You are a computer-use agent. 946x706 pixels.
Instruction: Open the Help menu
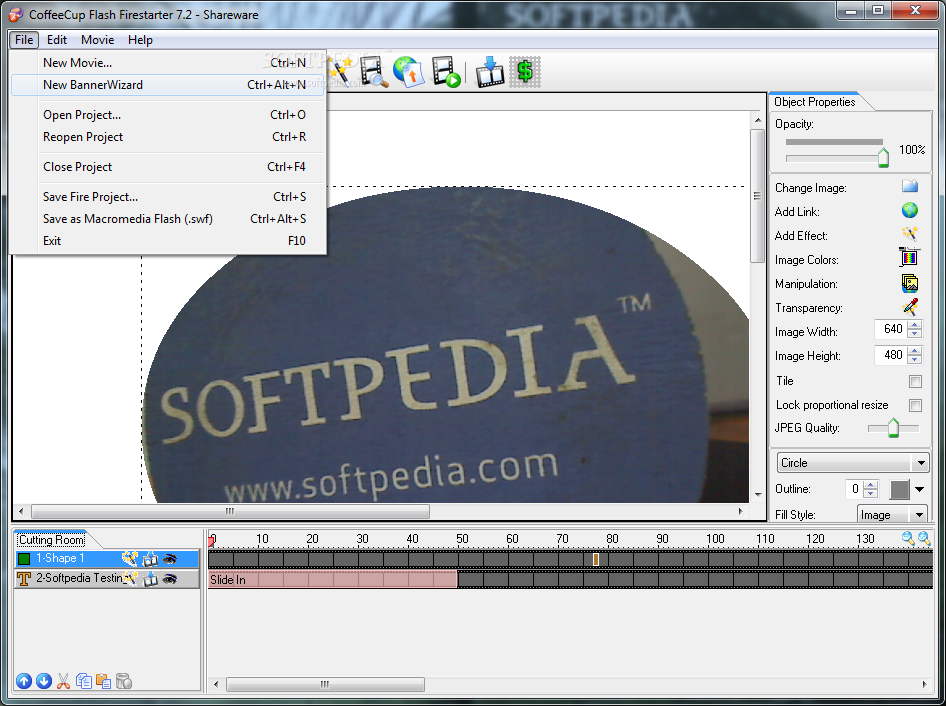140,40
